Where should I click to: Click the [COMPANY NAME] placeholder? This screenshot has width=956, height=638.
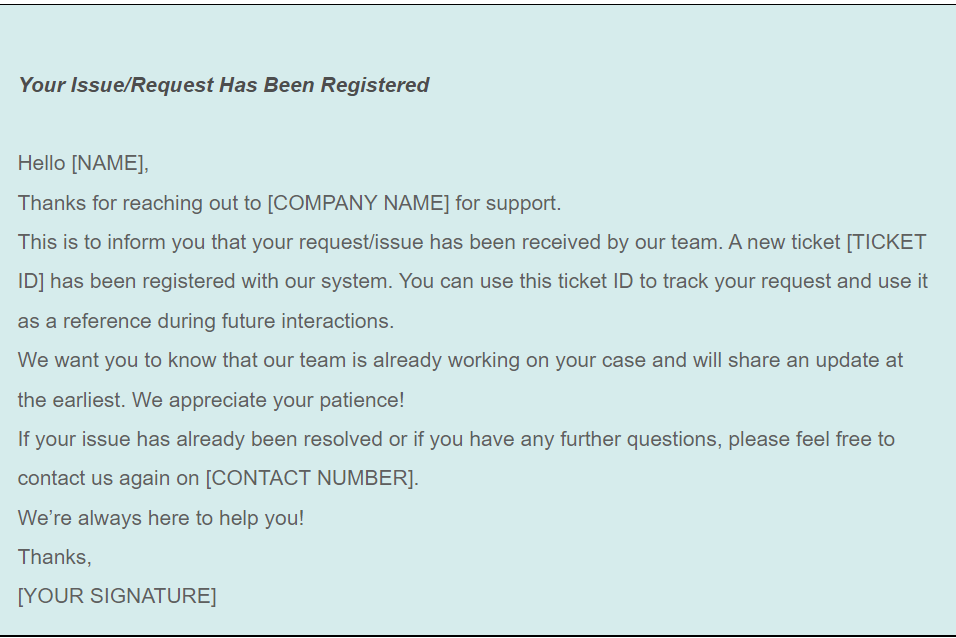point(358,203)
